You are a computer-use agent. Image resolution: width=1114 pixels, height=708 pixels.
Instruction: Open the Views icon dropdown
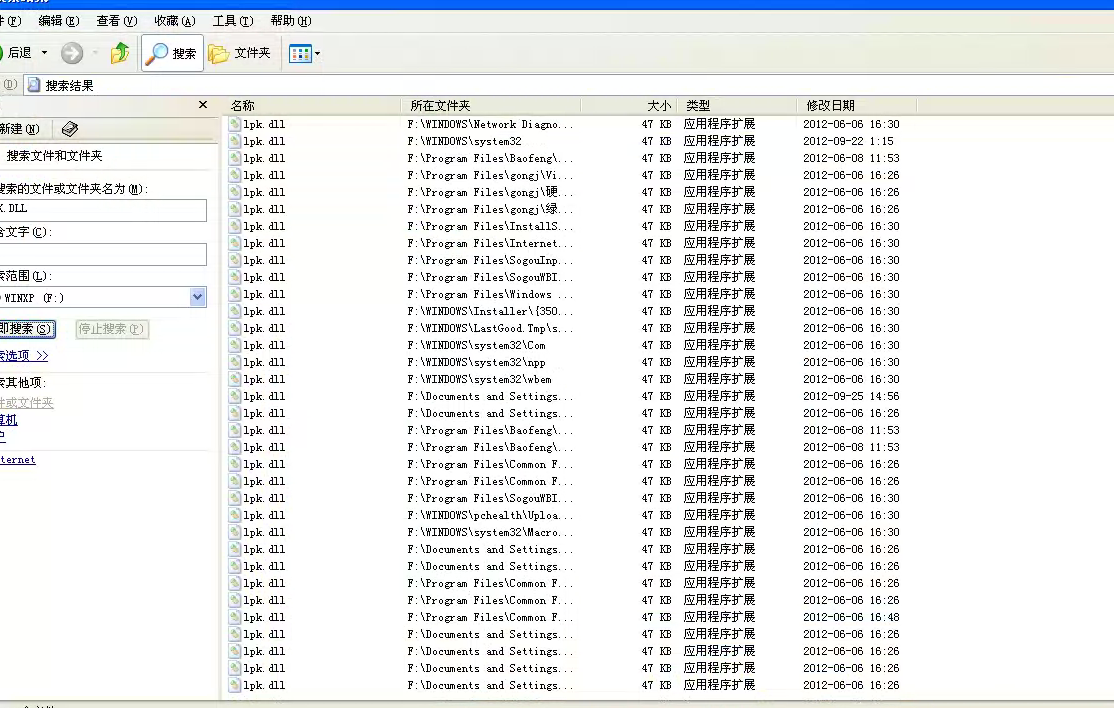click(x=305, y=53)
